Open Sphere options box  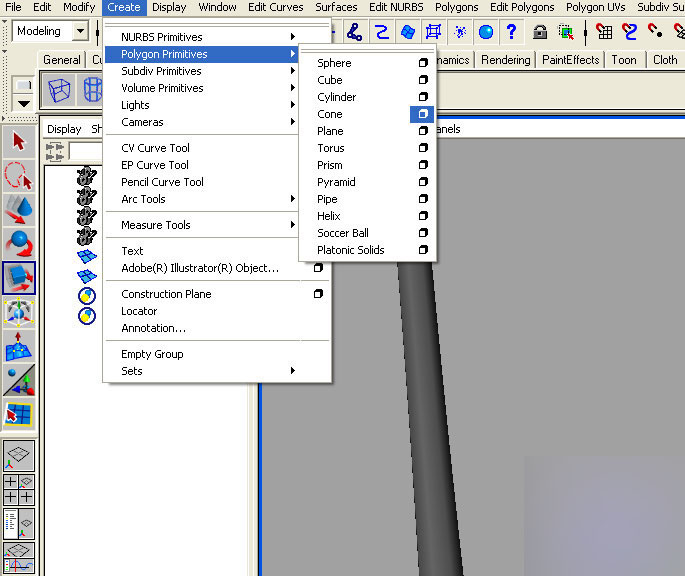pos(423,63)
